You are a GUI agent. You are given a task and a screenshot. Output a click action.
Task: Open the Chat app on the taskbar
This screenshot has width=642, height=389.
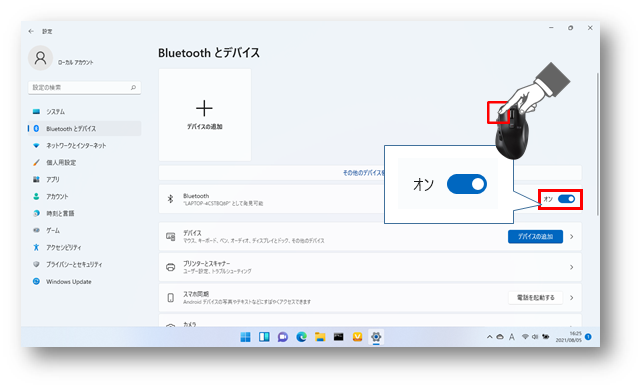(283, 337)
